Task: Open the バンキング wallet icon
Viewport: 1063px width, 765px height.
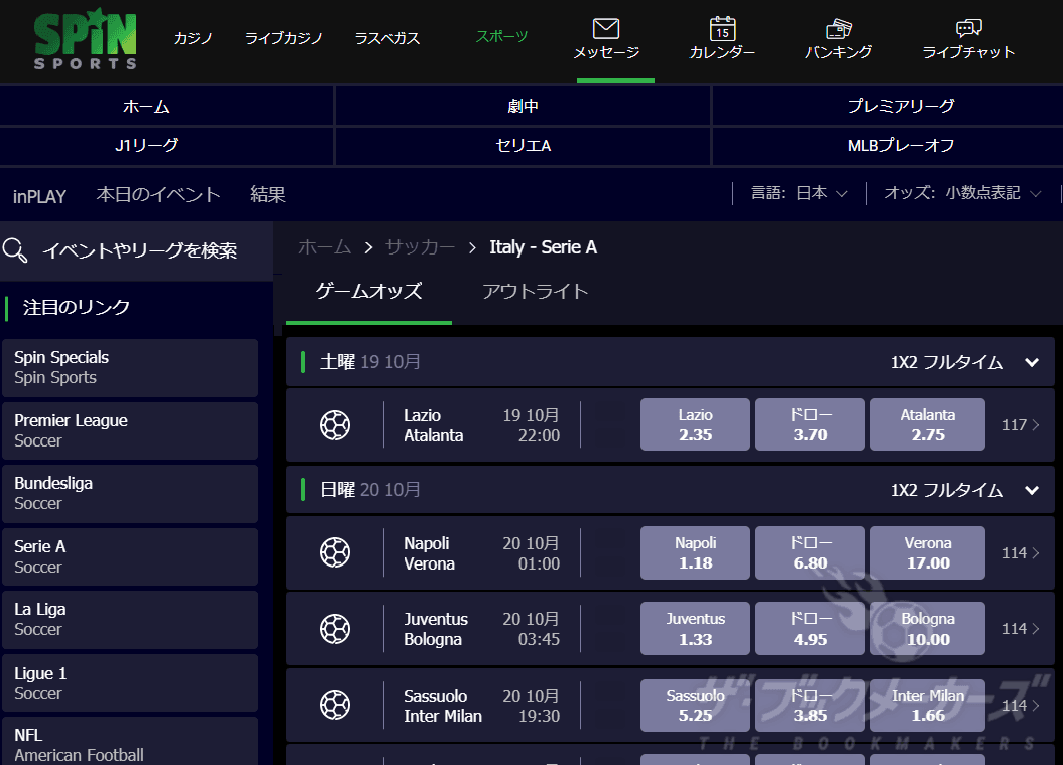Action: tap(839, 28)
